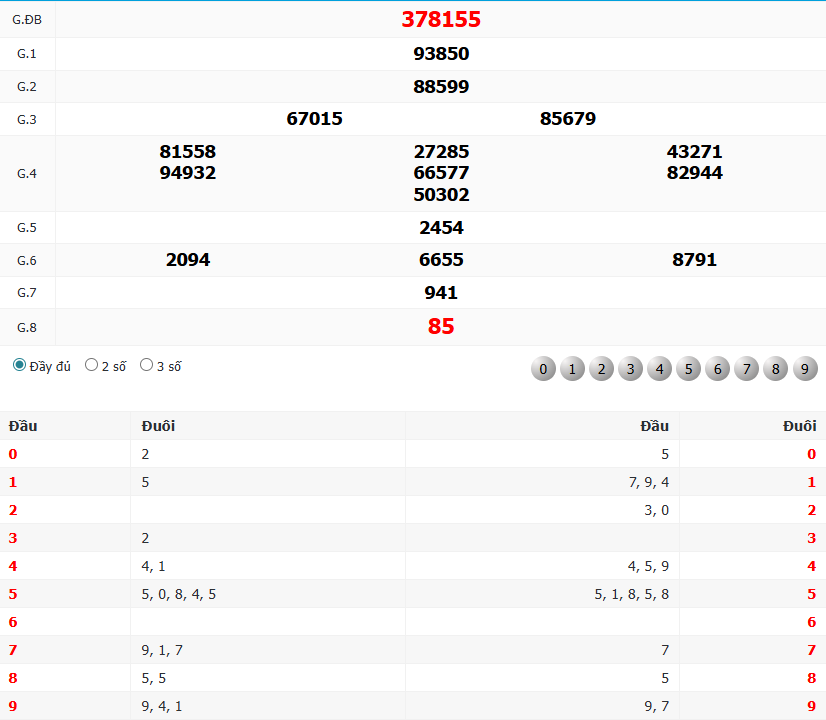Click the red head digit 5 row label
This screenshot has width=826, height=720.
pos(13,594)
